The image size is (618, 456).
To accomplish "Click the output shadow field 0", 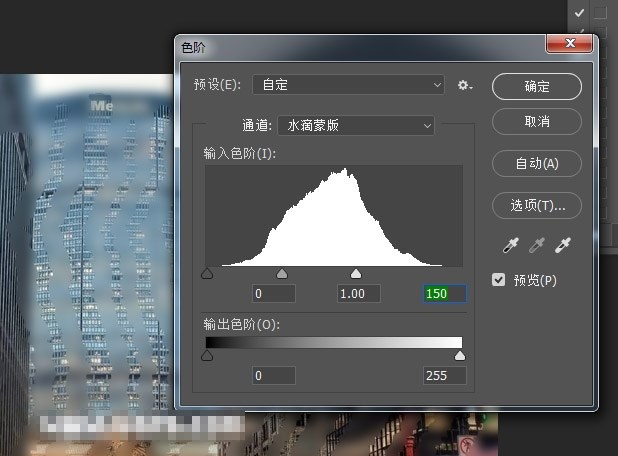I will tap(274, 376).
